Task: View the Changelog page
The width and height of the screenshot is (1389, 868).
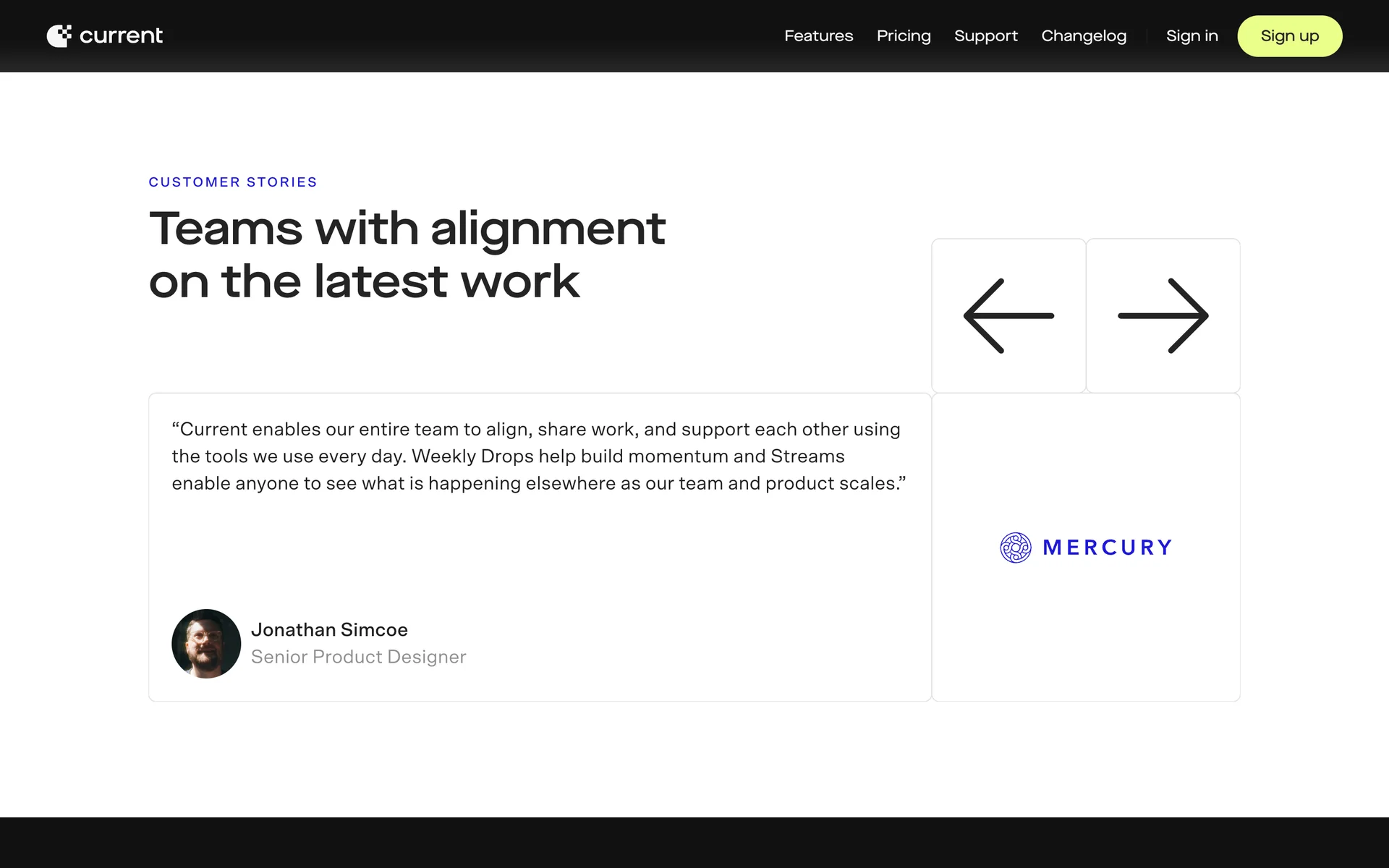Action: 1084,35
